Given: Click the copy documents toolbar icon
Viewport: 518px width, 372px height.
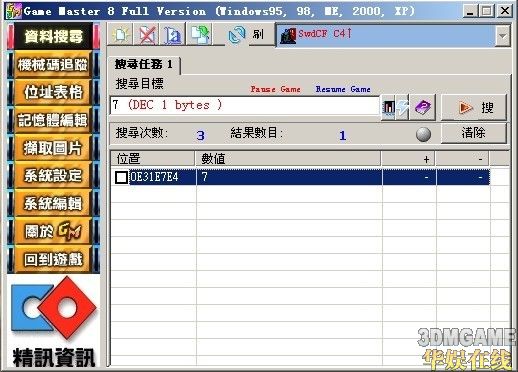Looking at the screenshot, I should coord(200,34).
